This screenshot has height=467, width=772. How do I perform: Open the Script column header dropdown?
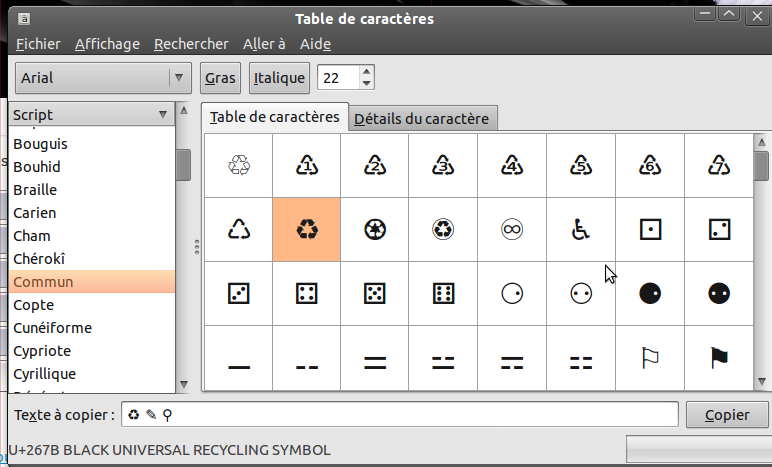click(91, 115)
